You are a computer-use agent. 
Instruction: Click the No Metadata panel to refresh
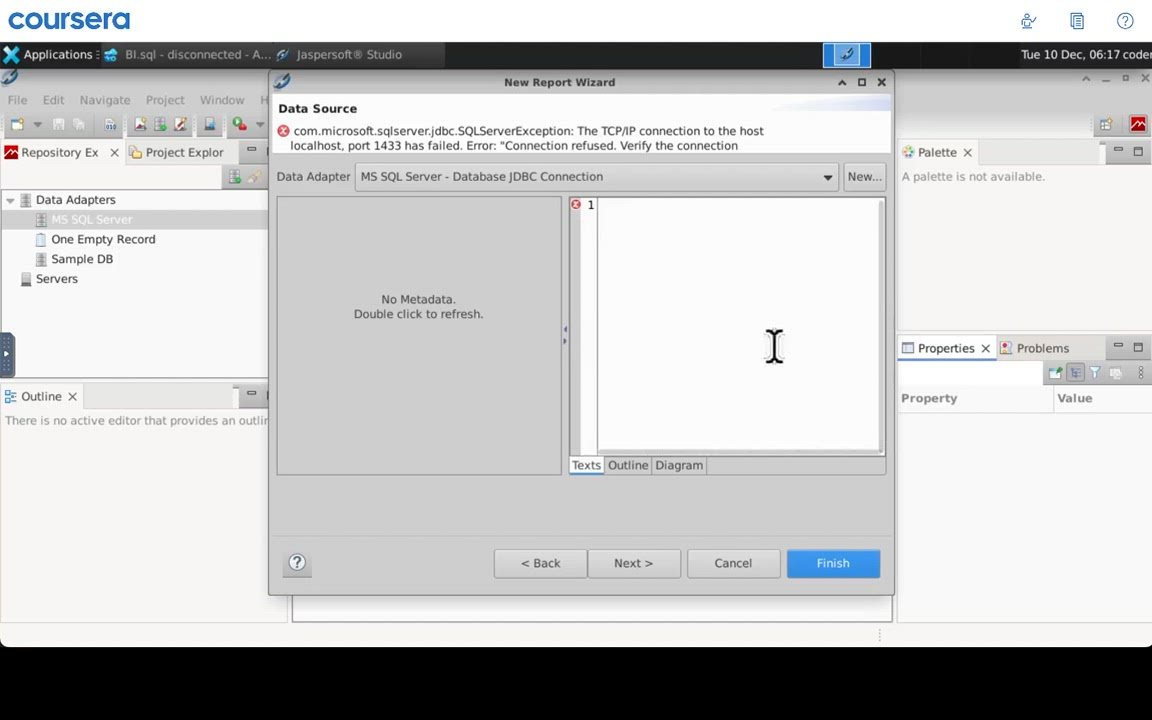419,335
